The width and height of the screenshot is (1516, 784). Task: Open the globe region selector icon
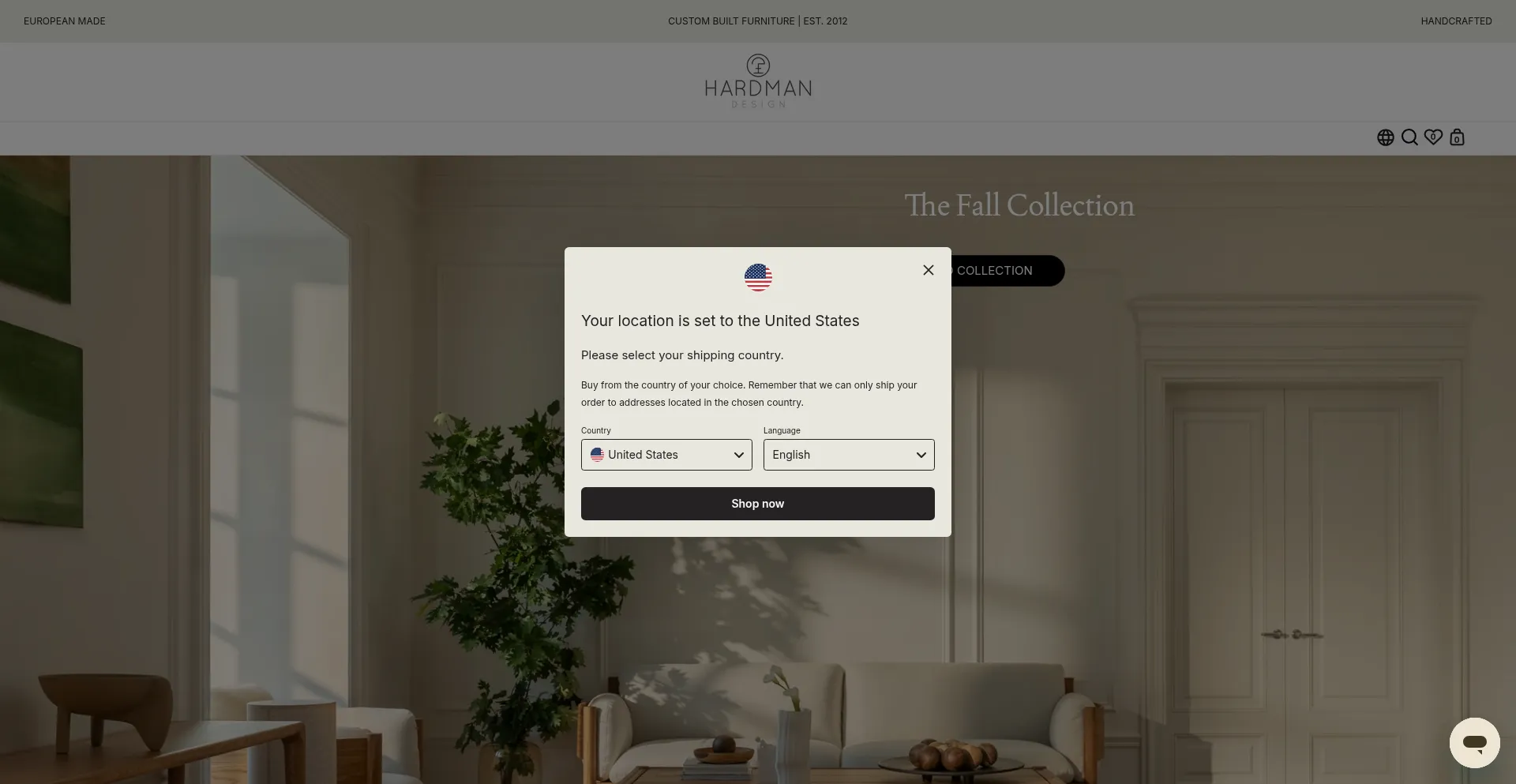pyautogui.click(x=1386, y=137)
